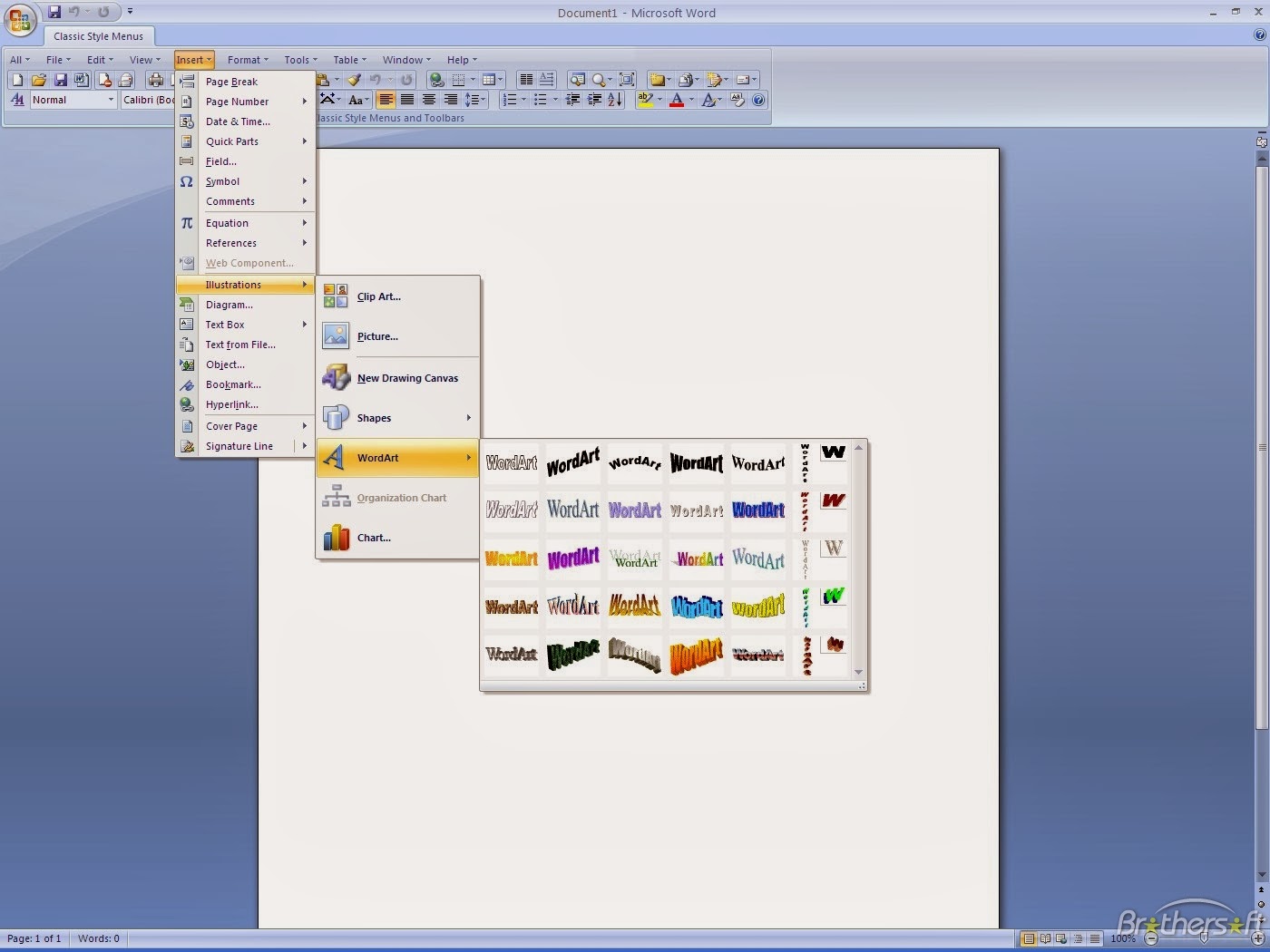1270x952 pixels.
Task: Expand the Shapes submenu
Action: [397, 418]
